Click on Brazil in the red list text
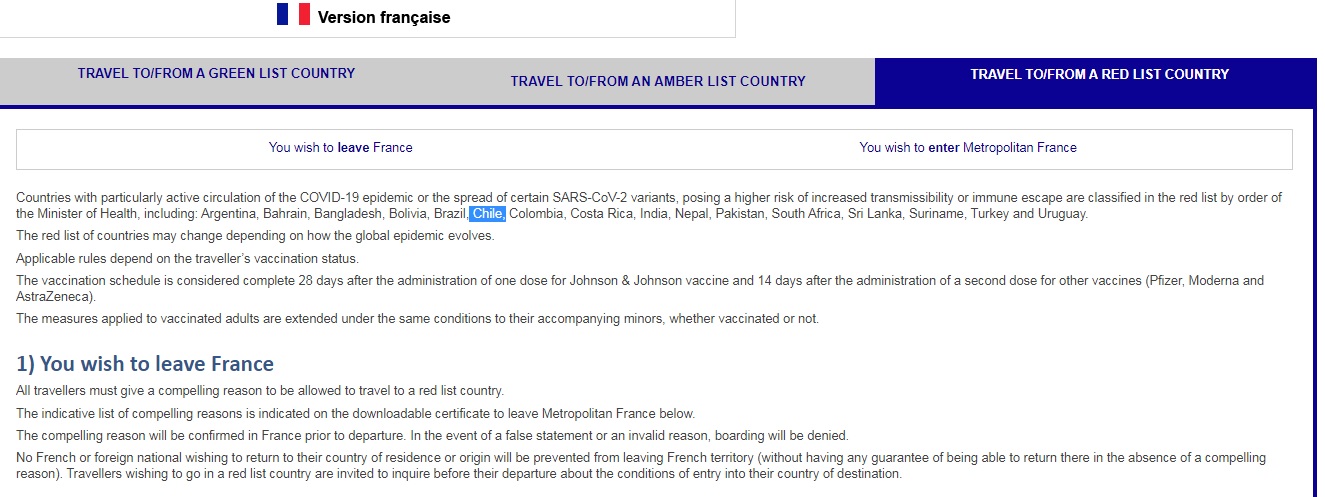Image resolution: width=1325 pixels, height=497 pixels. point(450,214)
